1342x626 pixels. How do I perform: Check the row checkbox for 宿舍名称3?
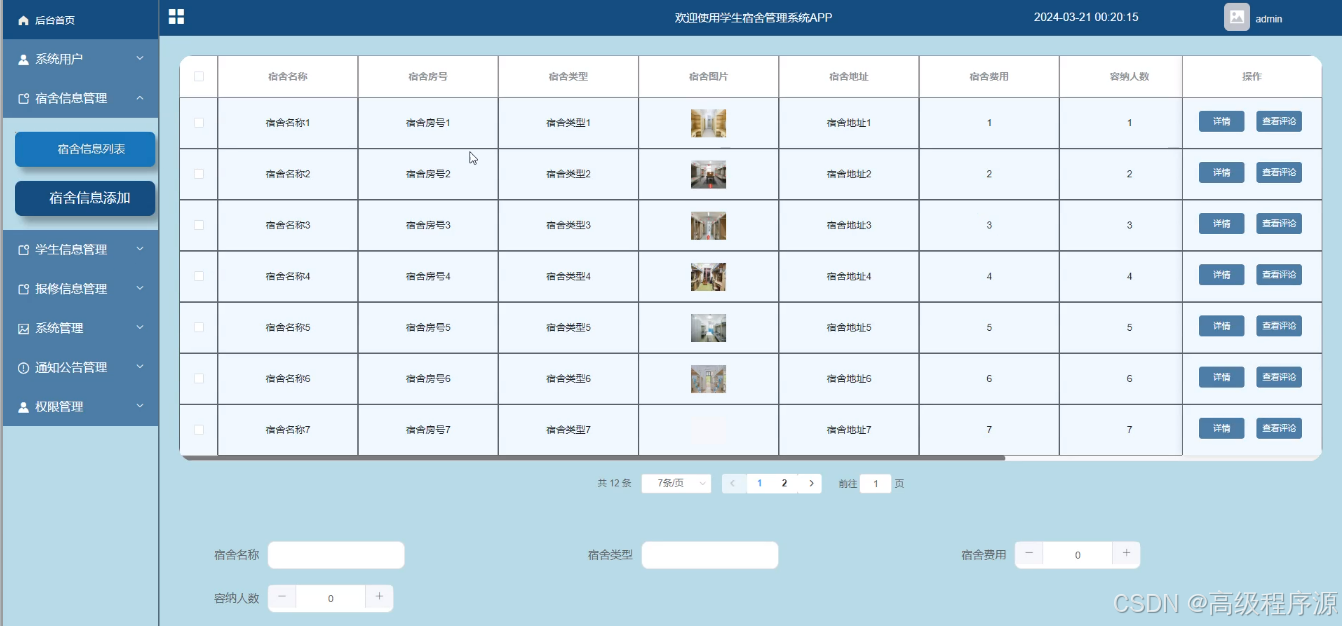pyautogui.click(x=199, y=225)
